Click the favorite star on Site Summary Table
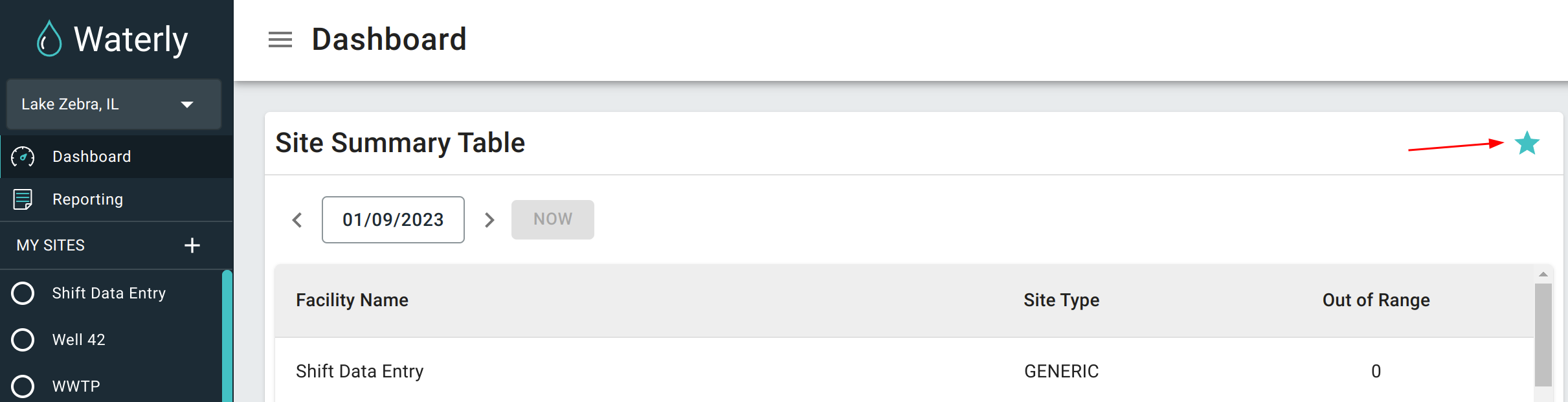 1527,143
